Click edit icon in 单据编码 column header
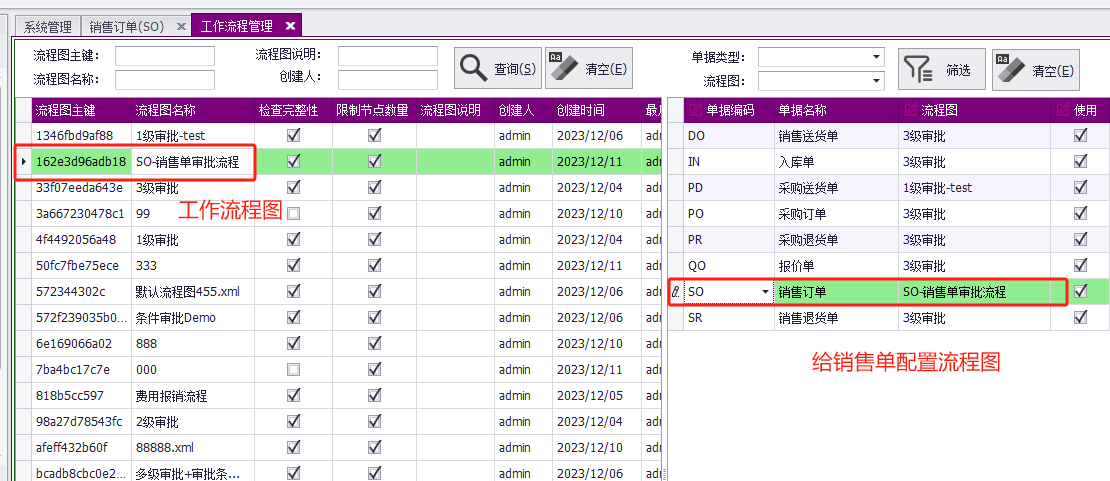The width and height of the screenshot is (1110, 481). click(696, 110)
